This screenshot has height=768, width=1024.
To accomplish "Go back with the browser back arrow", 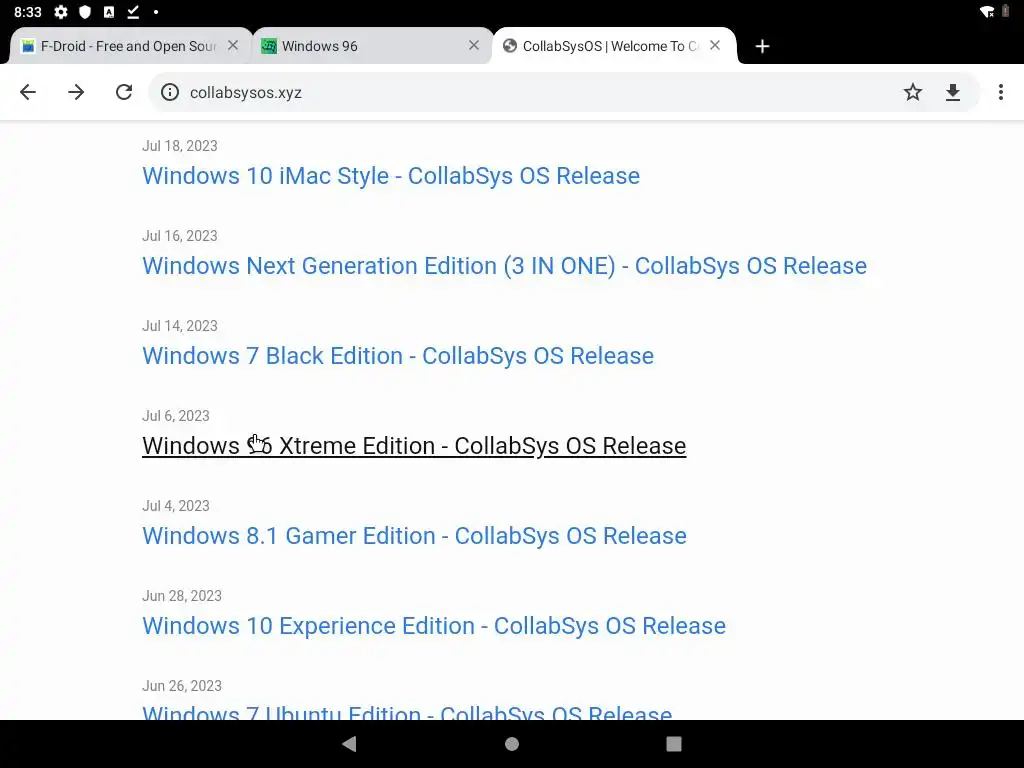I will click(28, 92).
